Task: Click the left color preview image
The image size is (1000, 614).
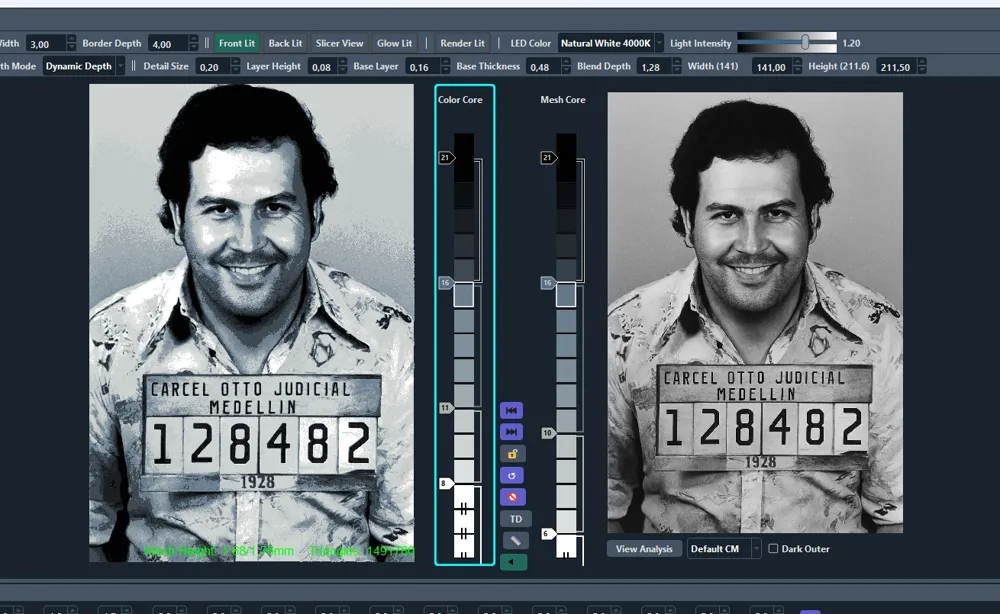Action: (251, 323)
